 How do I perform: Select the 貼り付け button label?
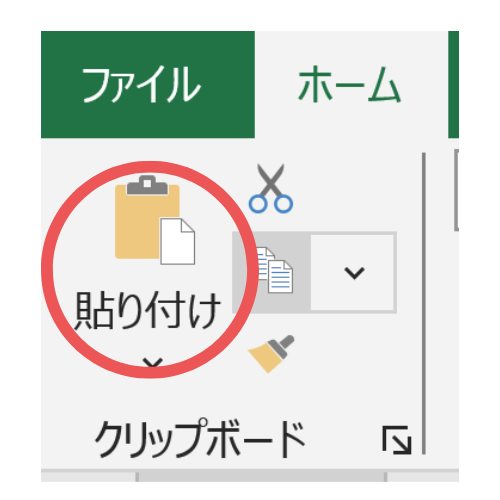[x=148, y=310]
